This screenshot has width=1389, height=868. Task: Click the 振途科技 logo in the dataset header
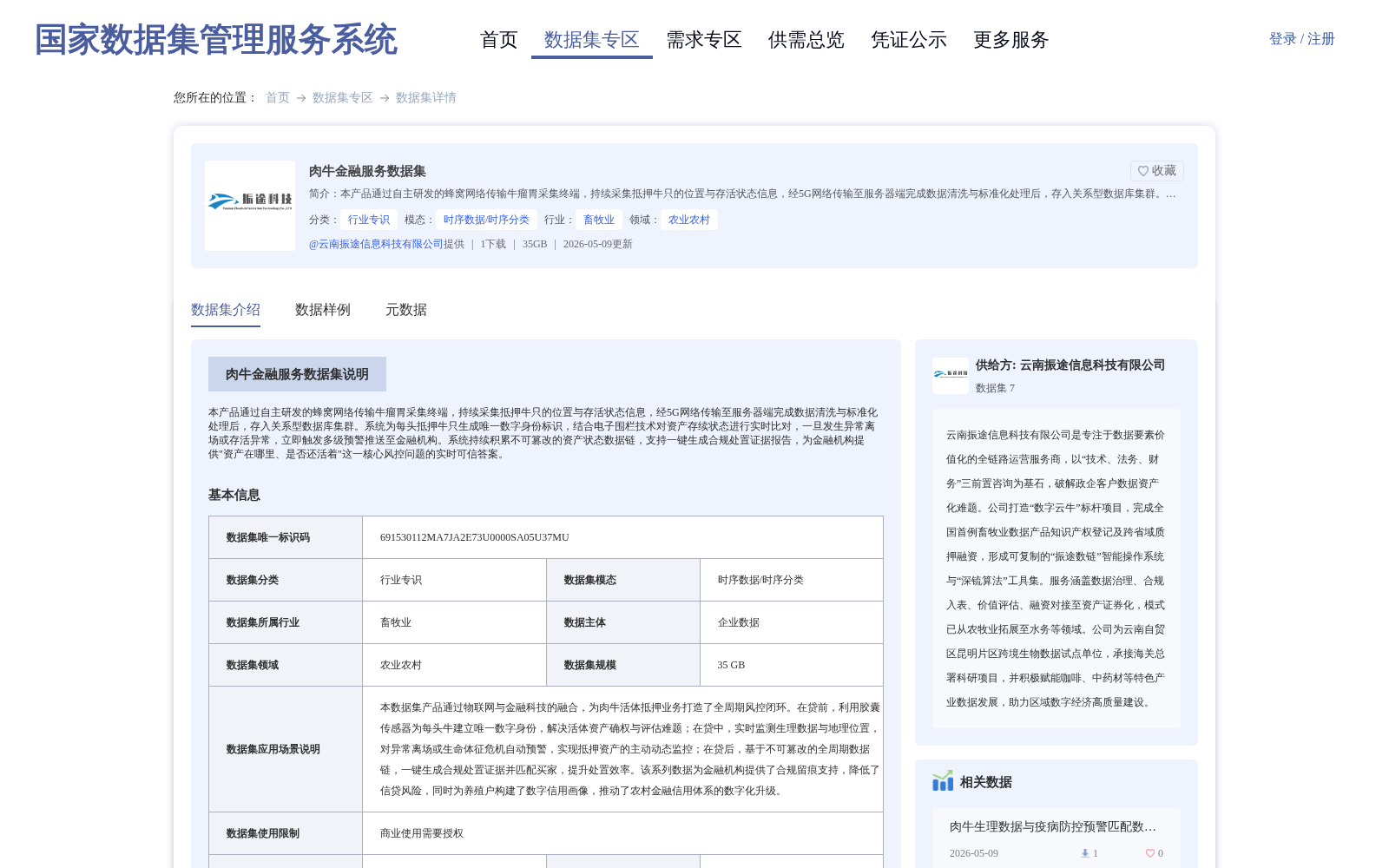coord(250,206)
